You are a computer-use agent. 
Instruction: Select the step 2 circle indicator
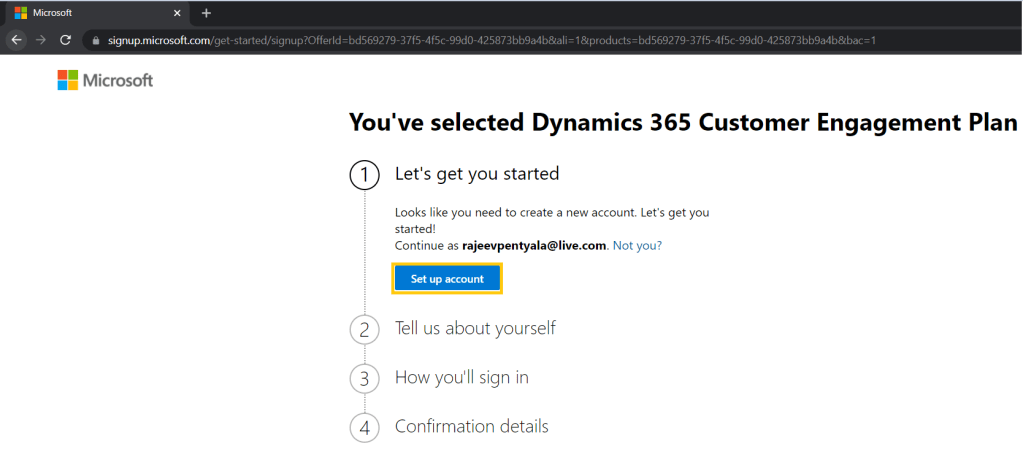pyautogui.click(x=364, y=329)
